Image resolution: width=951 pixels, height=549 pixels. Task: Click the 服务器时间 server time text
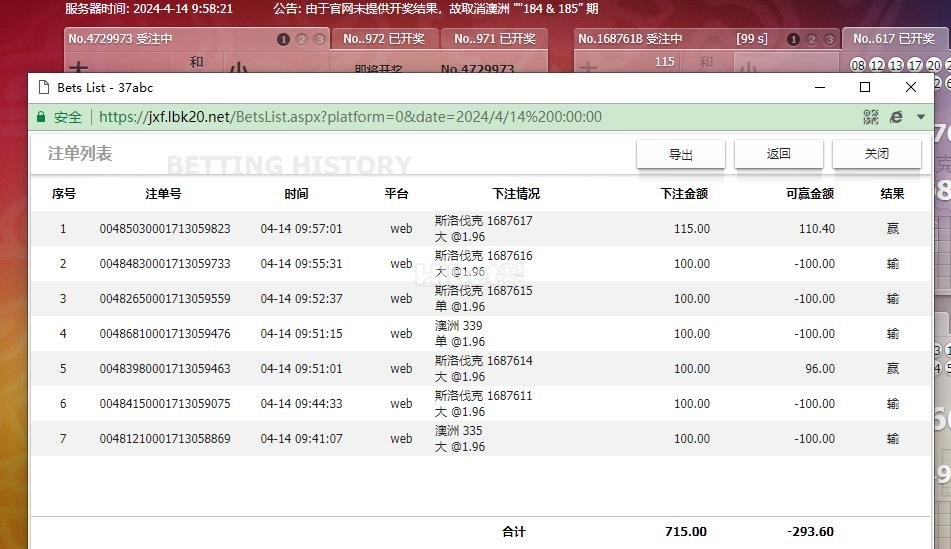(x=149, y=8)
